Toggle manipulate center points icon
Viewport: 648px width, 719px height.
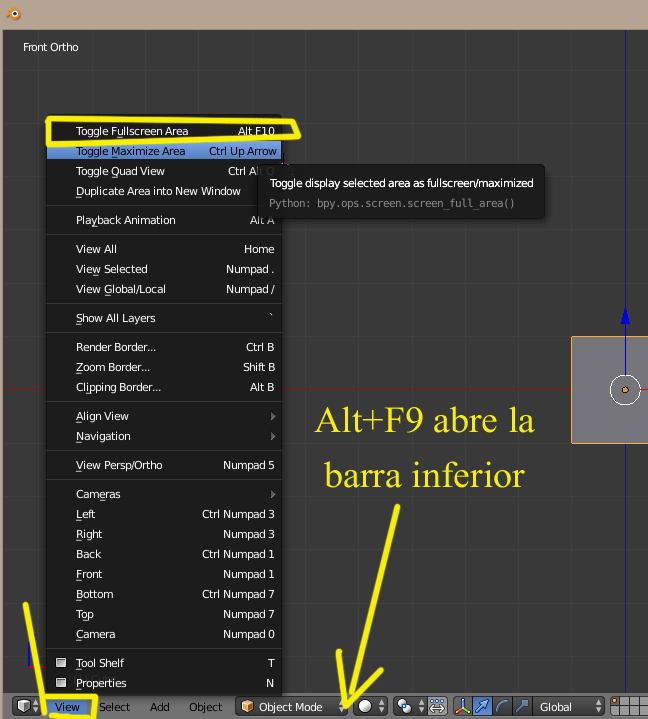[437, 706]
